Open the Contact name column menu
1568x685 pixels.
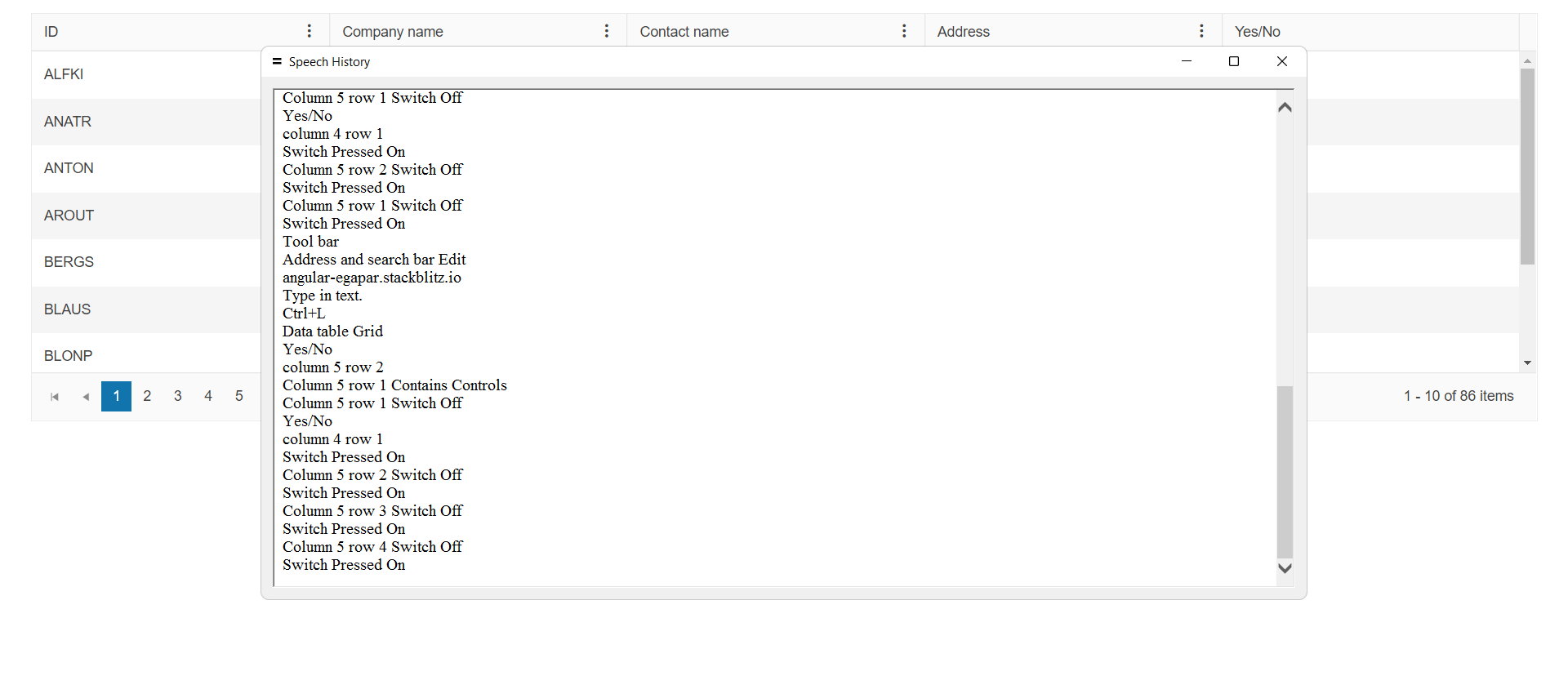(x=903, y=31)
